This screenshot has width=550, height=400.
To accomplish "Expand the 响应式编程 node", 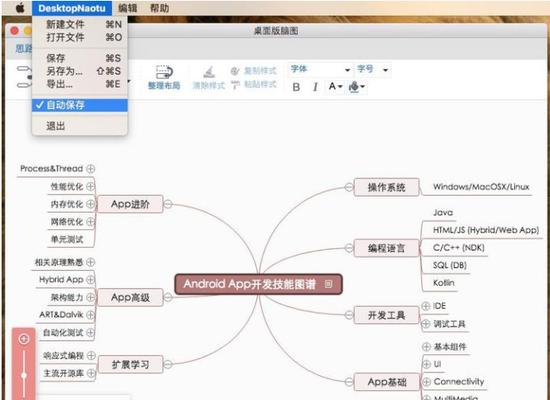I will (91, 355).
